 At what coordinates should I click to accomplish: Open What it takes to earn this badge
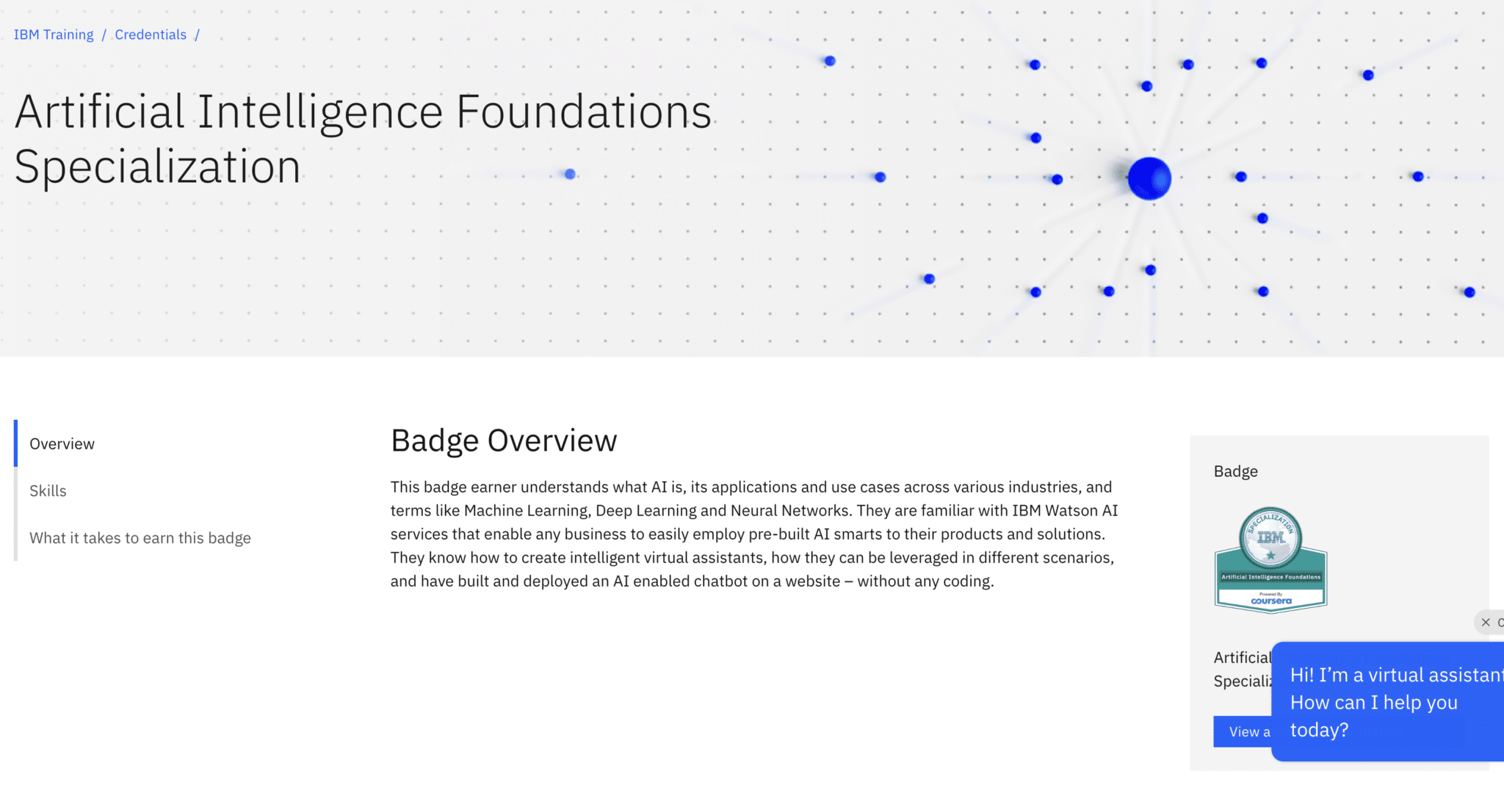pyautogui.click(x=140, y=537)
